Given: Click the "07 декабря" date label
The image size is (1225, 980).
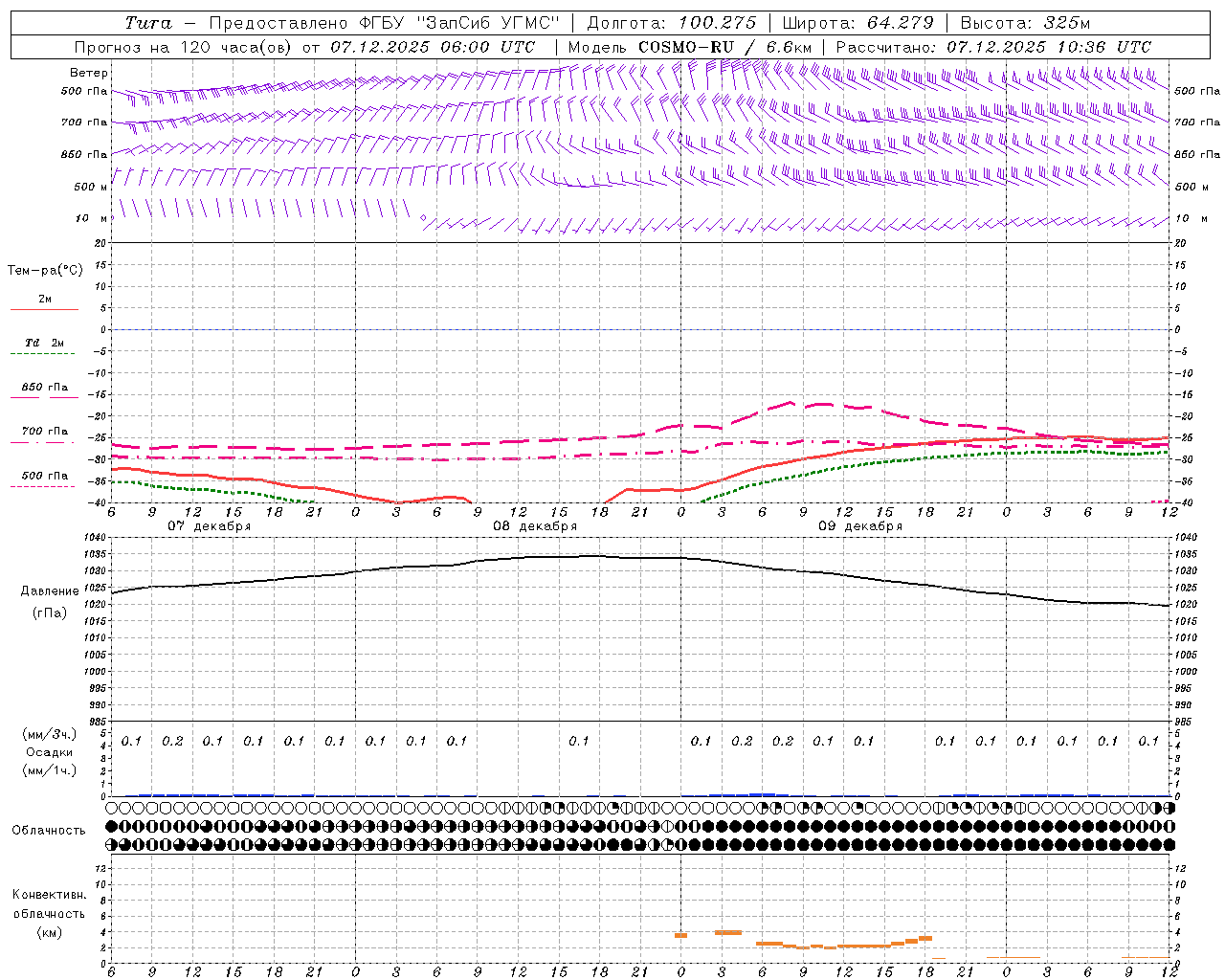Looking at the screenshot, I should tap(210, 525).
